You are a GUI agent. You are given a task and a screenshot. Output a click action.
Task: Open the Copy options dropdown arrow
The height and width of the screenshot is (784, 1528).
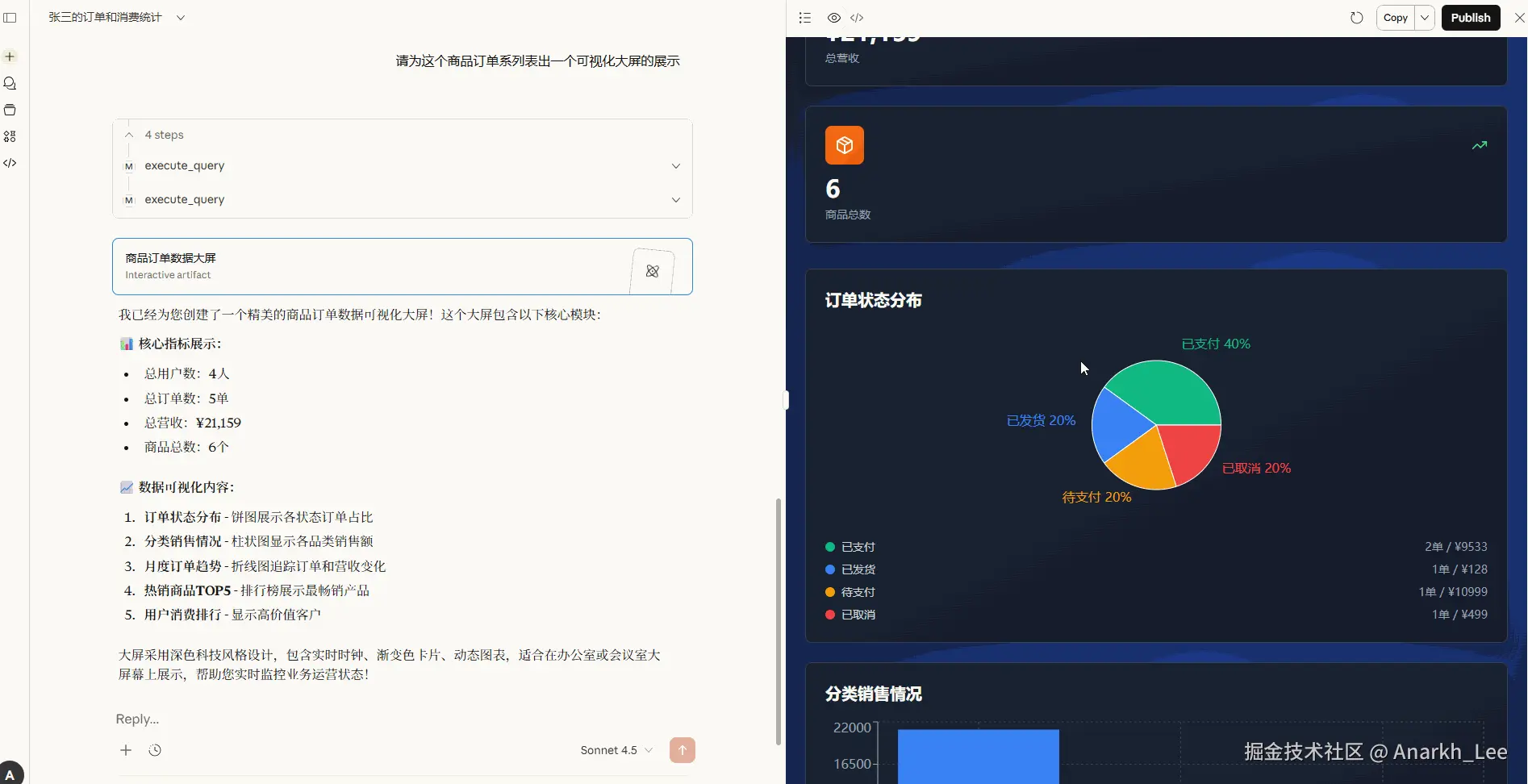pos(1425,18)
